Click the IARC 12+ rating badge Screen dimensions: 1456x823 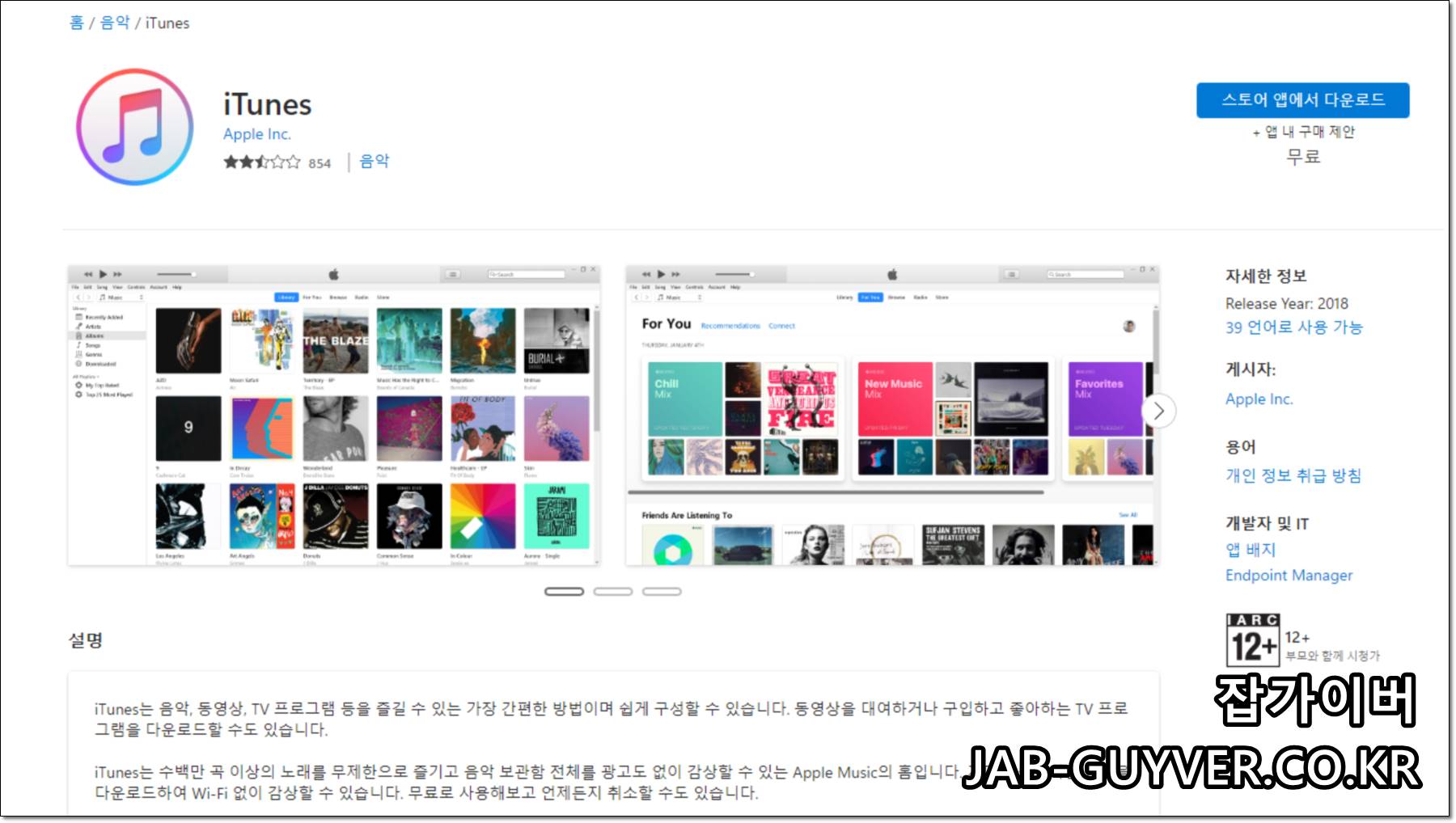pos(1252,639)
